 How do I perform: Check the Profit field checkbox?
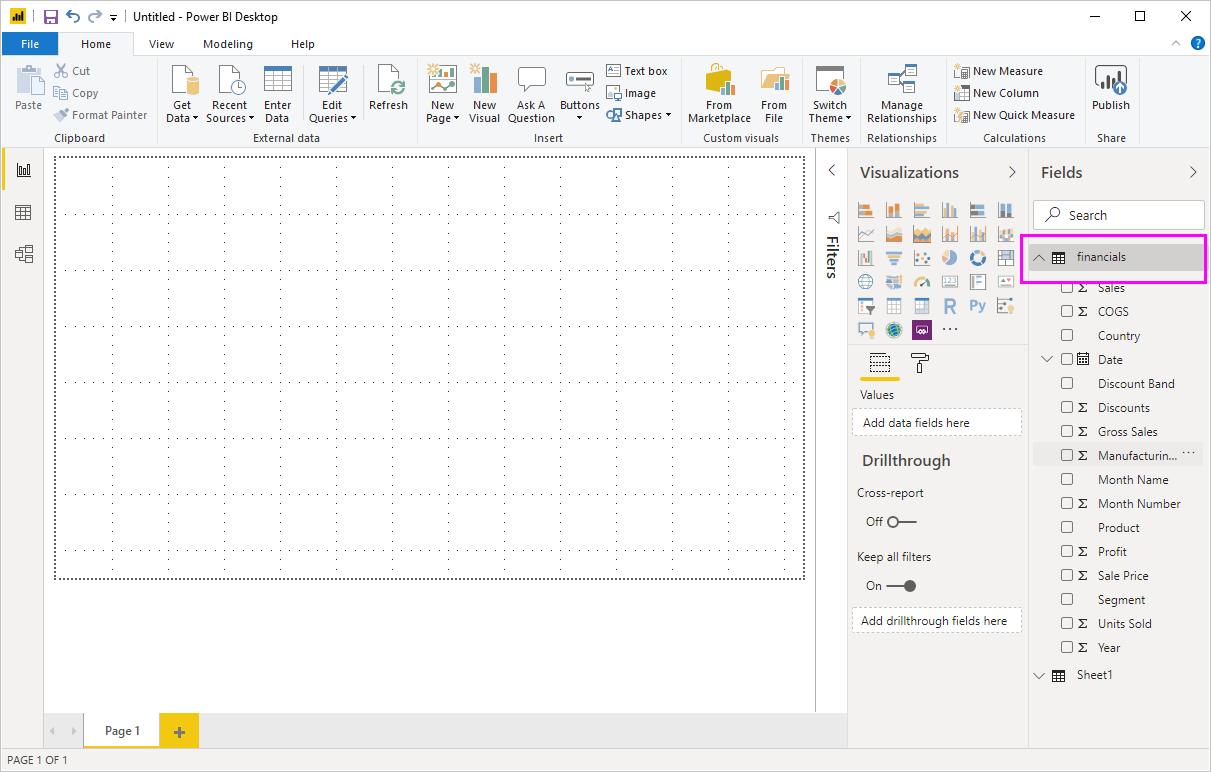point(1067,551)
